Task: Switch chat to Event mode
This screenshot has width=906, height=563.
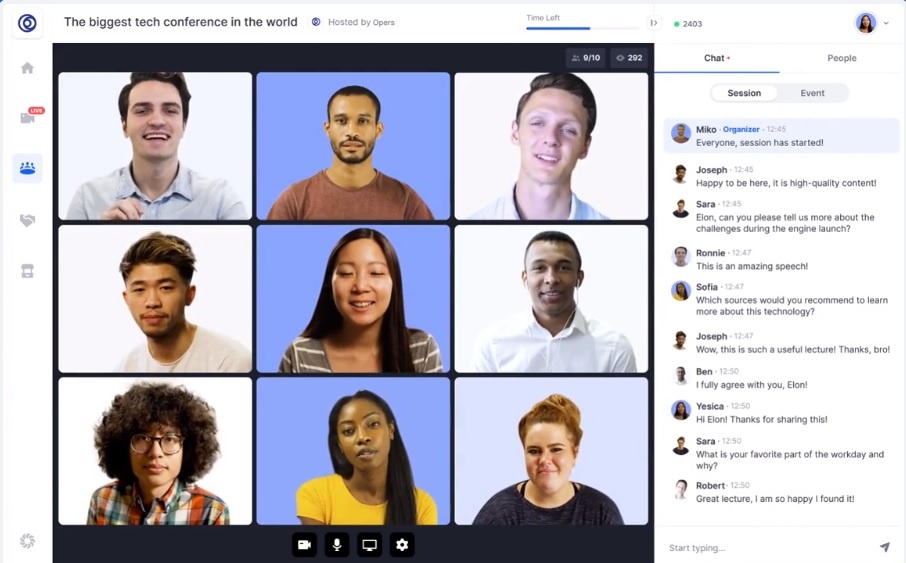Action: pos(812,93)
